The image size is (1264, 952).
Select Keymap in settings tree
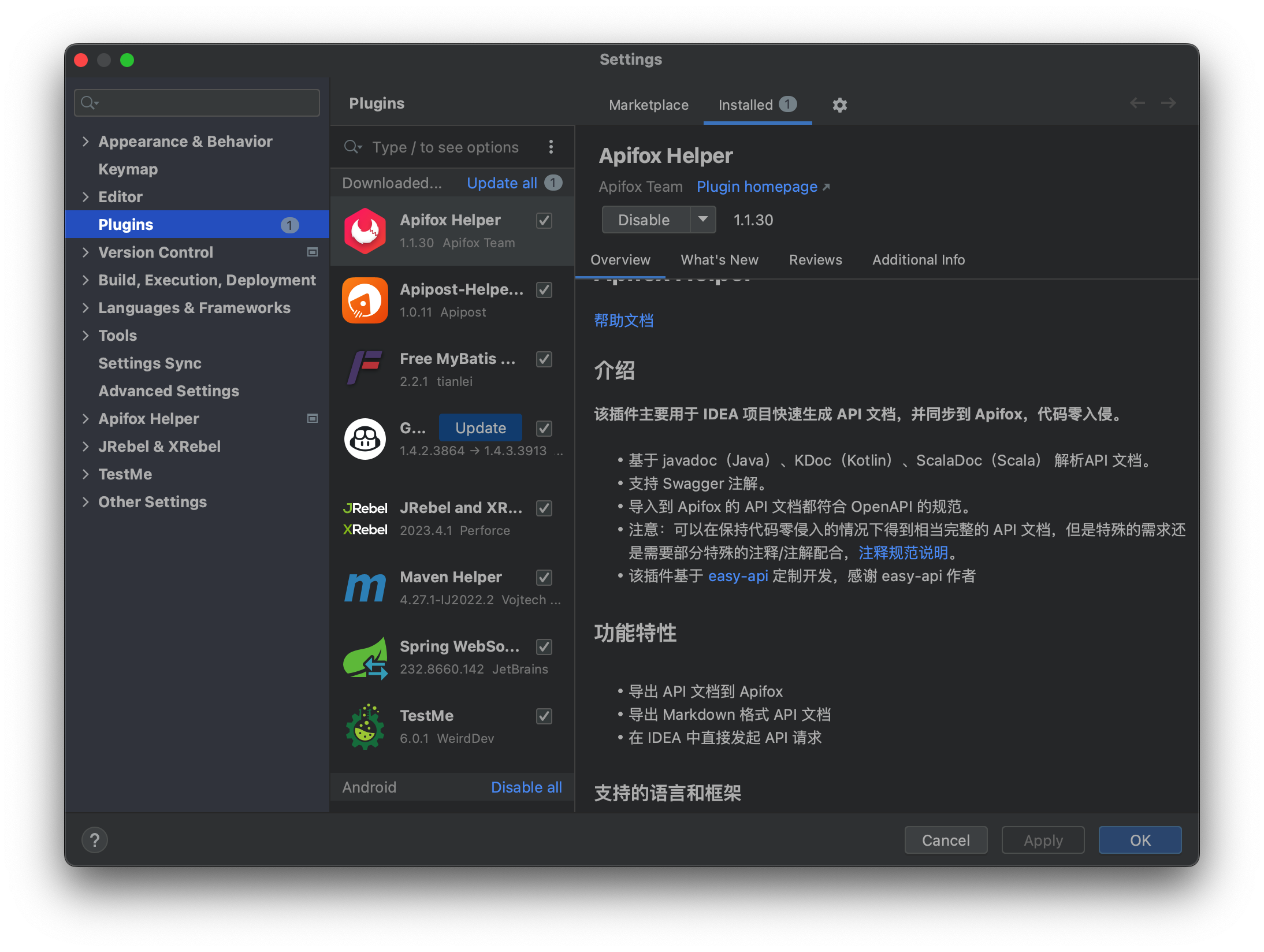pos(128,169)
